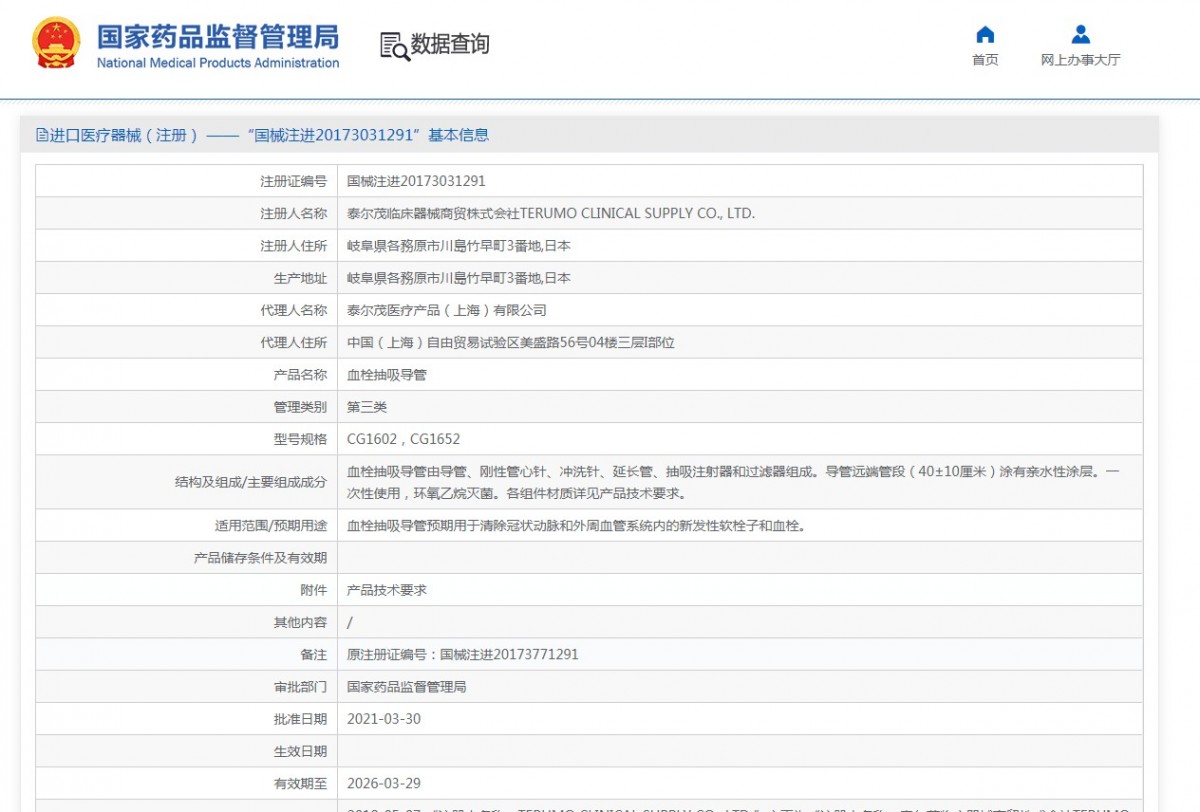Click the 型号规格 label cell
The width and height of the screenshot is (1200, 812).
click(x=187, y=439)
